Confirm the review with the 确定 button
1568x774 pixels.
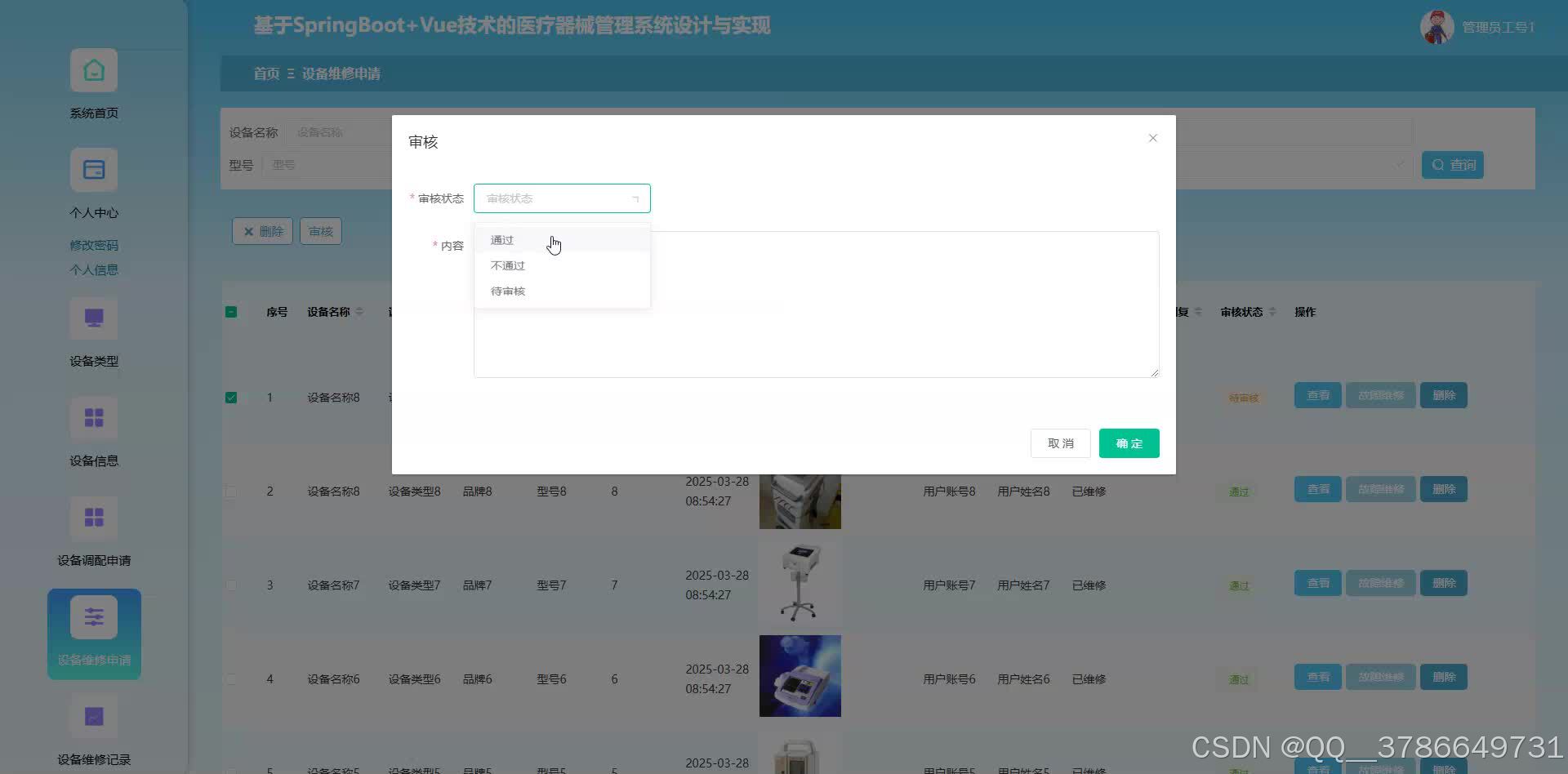(x=1129, y=443)
